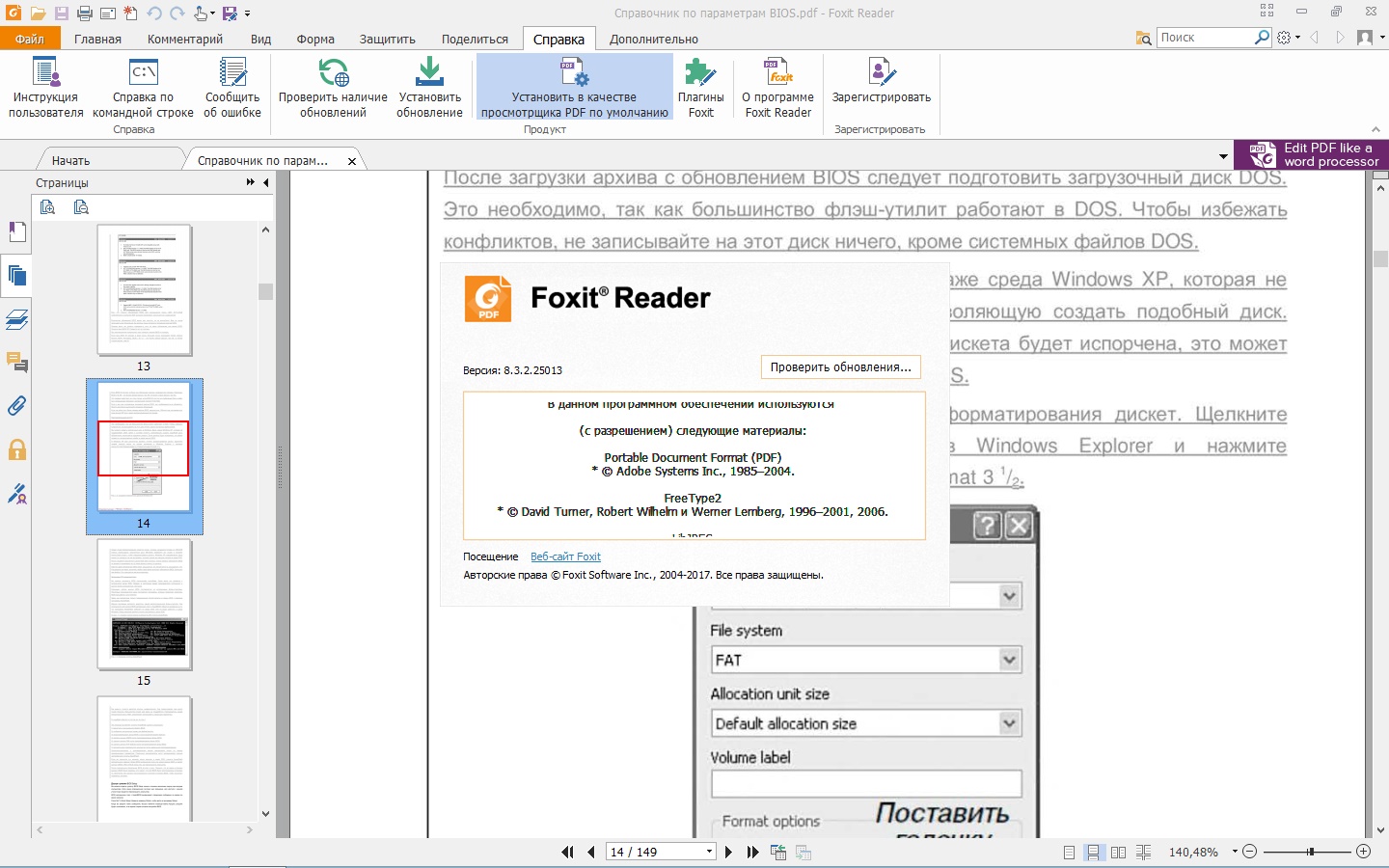This screenshot has height=868, width=1389.
Task: Click the zoom slider handle
Action: pos(1310,852)
